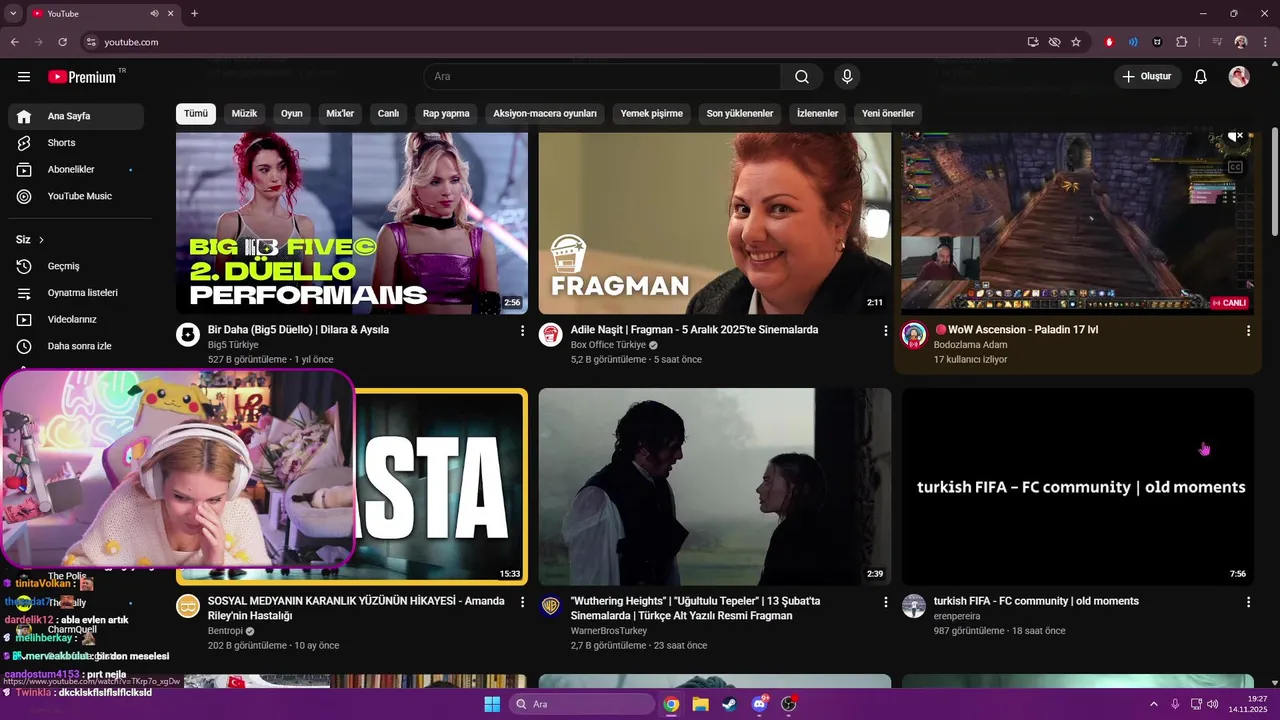Mute the YouTube browser tab audio

[155, 14]
